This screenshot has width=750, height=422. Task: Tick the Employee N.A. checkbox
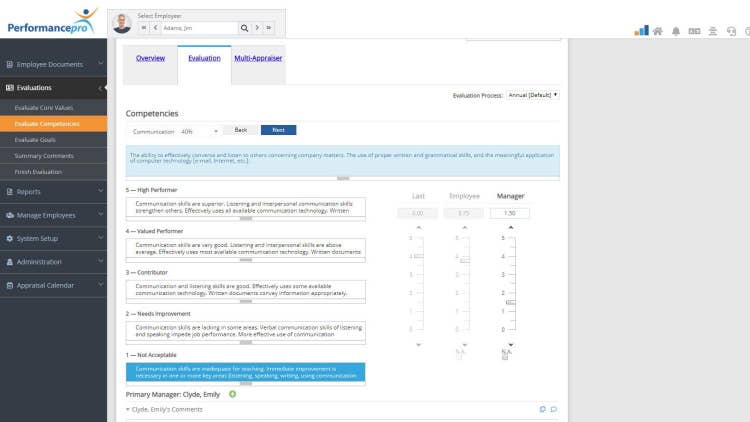[459, 357]
